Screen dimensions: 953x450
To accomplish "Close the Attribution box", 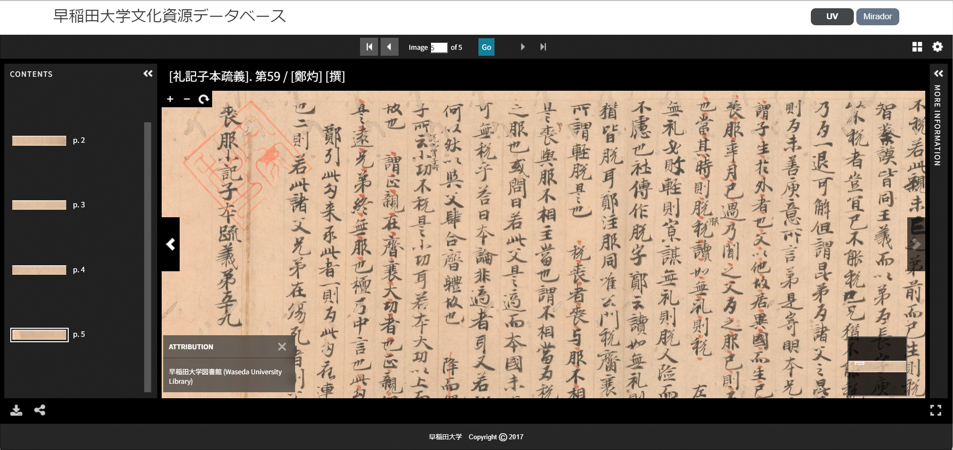I will pyautogui.click(x=282, y=347).
